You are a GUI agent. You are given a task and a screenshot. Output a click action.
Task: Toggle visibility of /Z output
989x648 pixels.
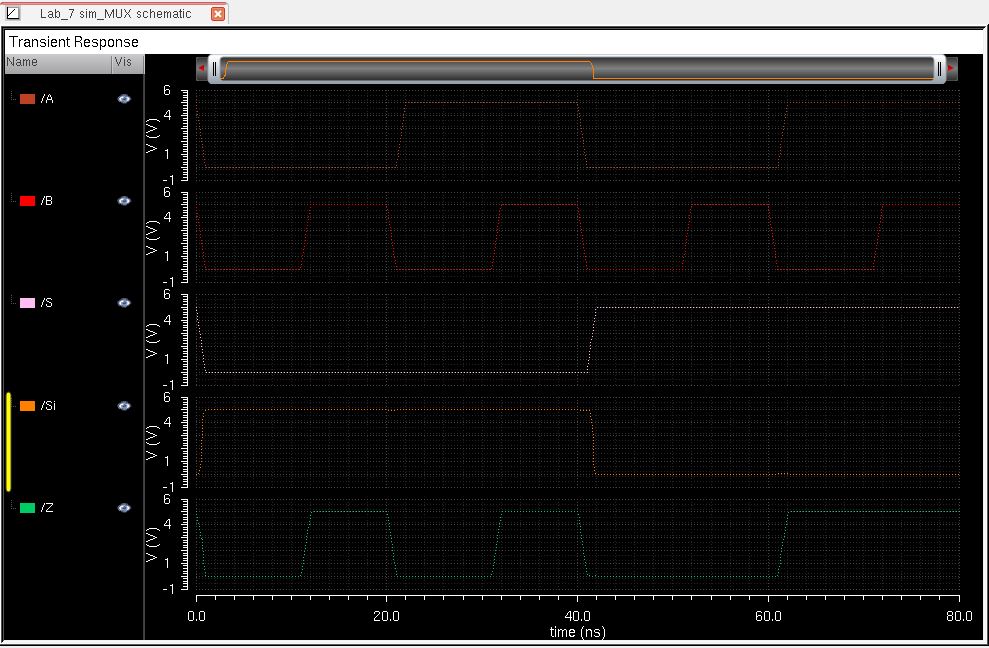click(124, 508)
